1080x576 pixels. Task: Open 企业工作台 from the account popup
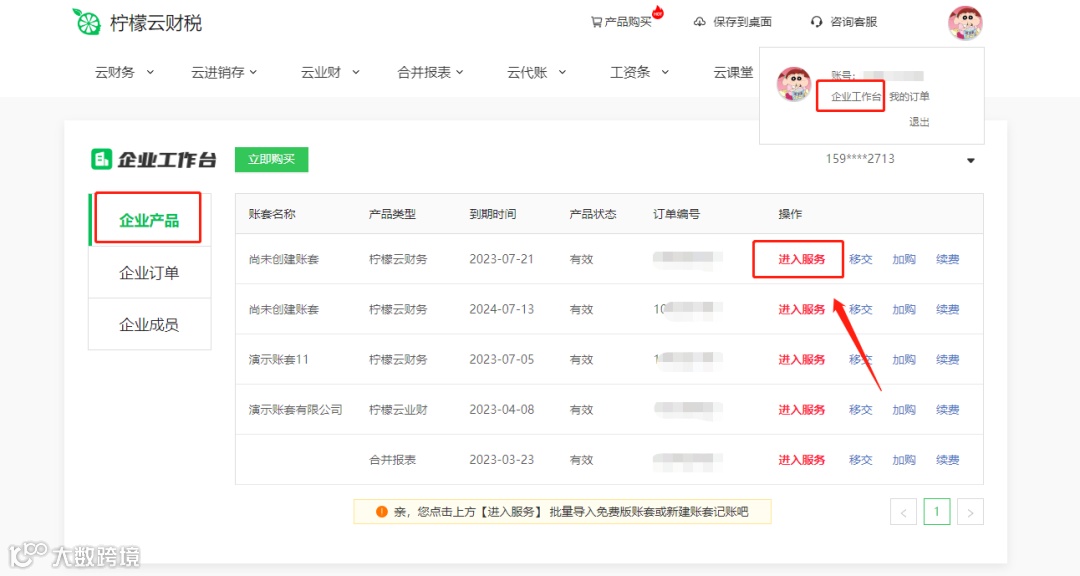856,96
